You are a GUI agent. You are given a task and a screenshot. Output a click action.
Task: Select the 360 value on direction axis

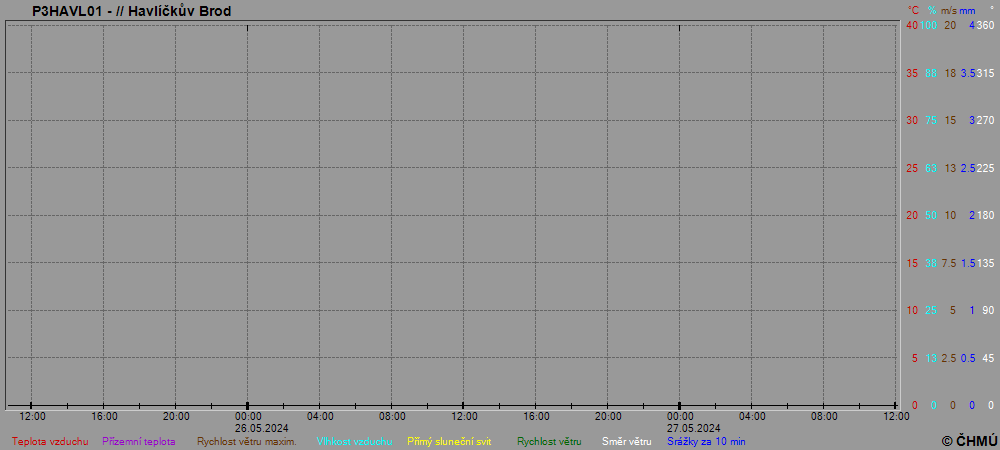pos(985,26)
